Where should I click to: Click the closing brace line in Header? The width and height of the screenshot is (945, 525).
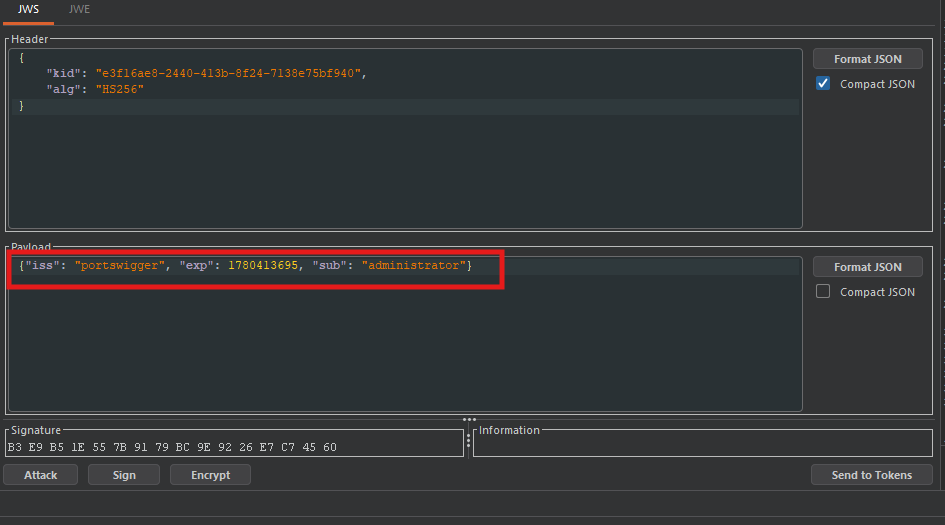tap(405, 106)
